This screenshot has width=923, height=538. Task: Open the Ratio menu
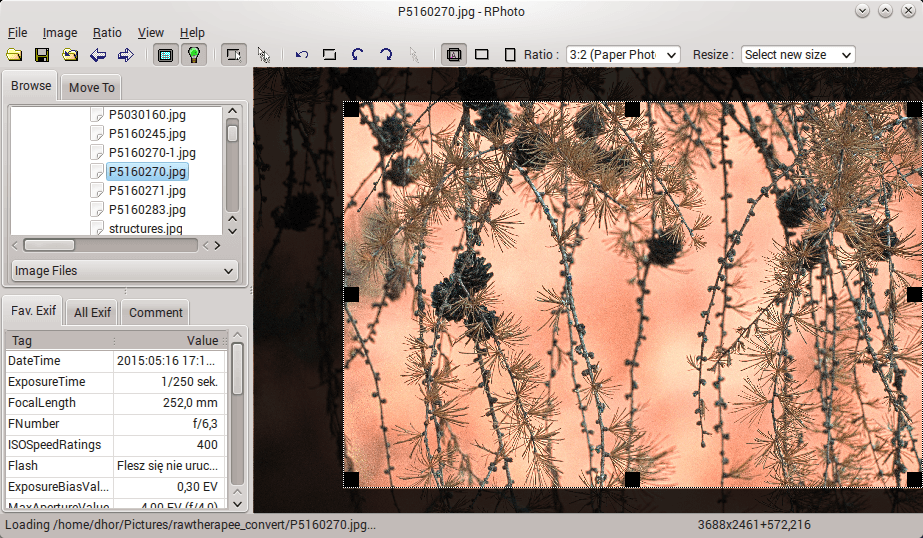107,33
